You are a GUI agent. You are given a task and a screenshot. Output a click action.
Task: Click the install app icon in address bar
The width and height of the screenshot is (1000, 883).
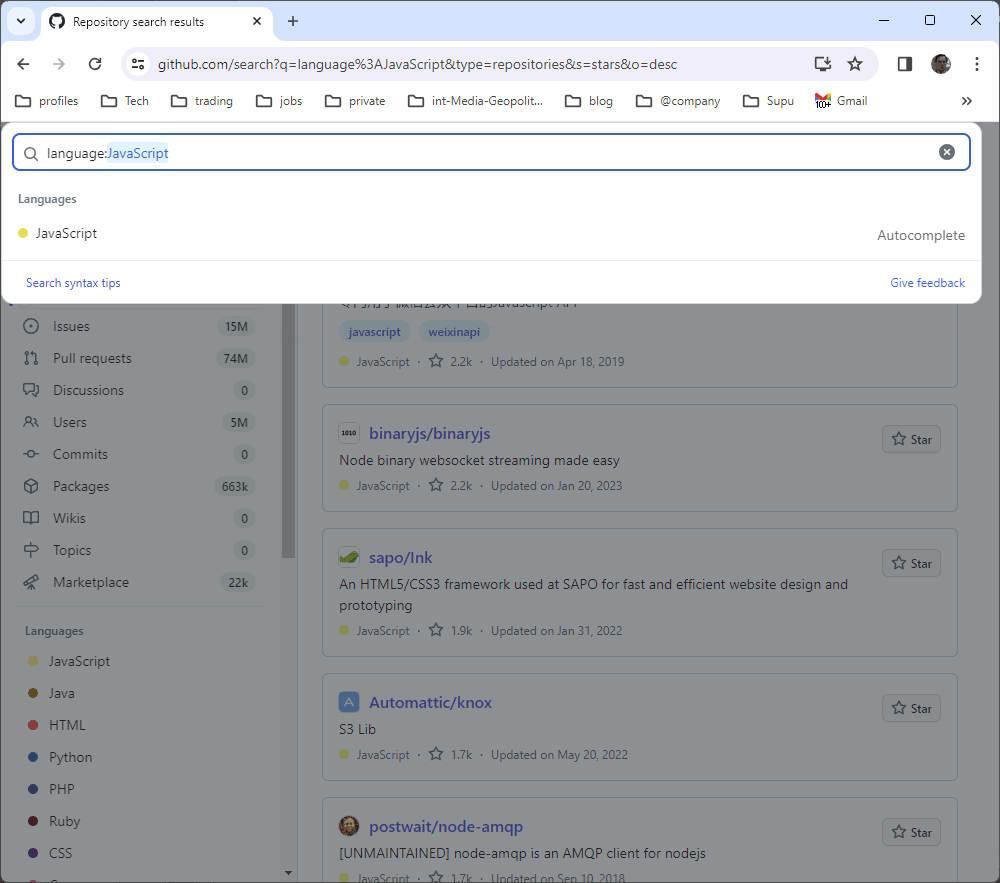822,64
